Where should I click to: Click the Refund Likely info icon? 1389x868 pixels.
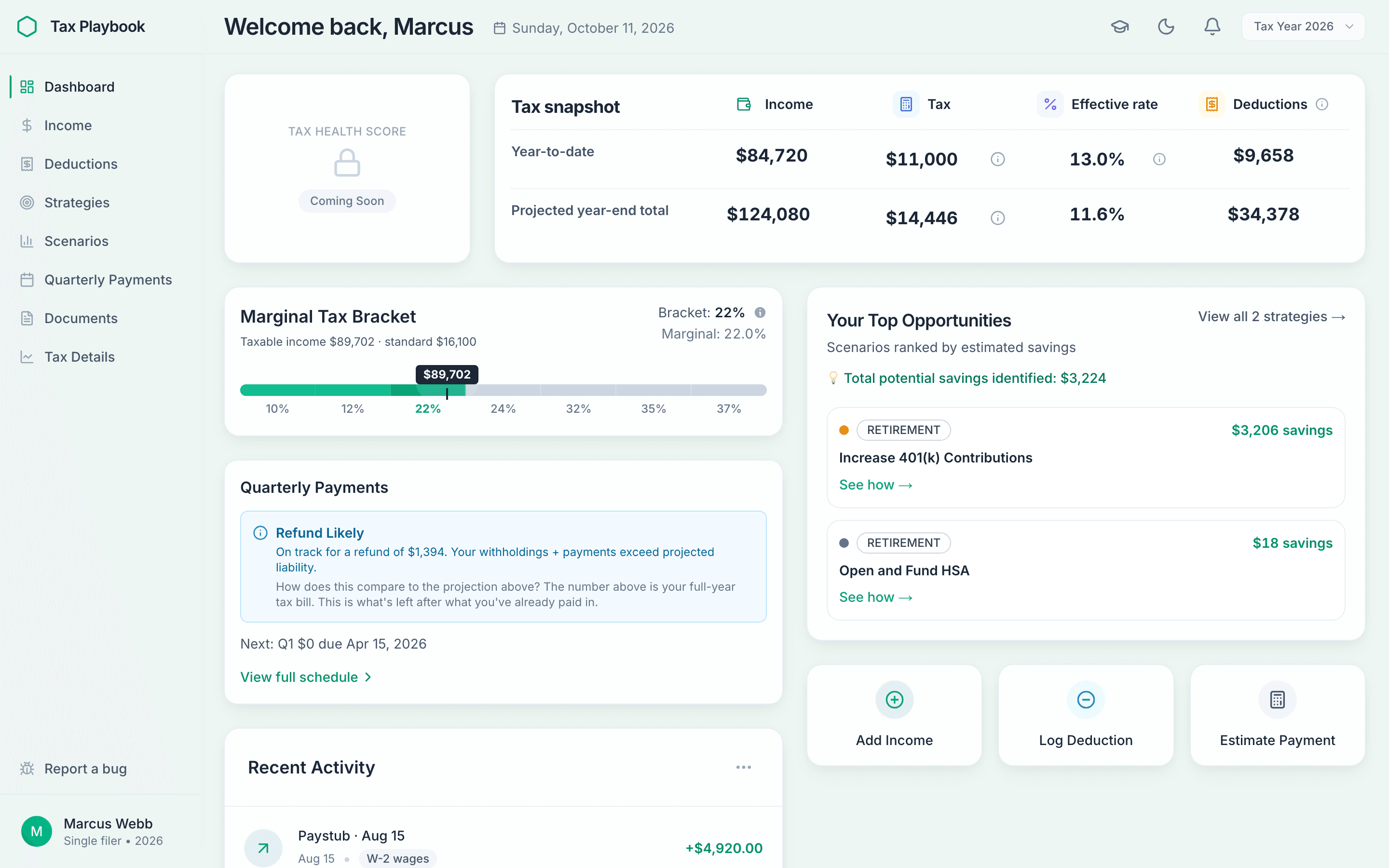pyautogui.click(x=260, y=533)
